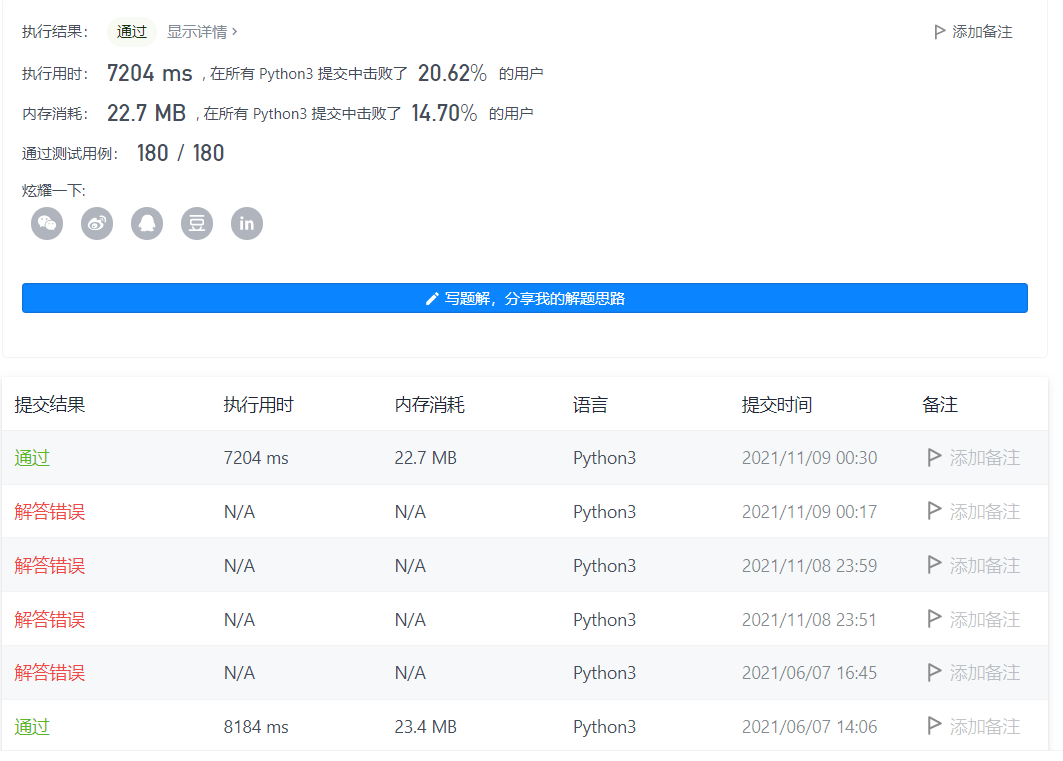Open the wrong answer submission from 16:45
Screen dimensions: 1063x761
[49, 673]
